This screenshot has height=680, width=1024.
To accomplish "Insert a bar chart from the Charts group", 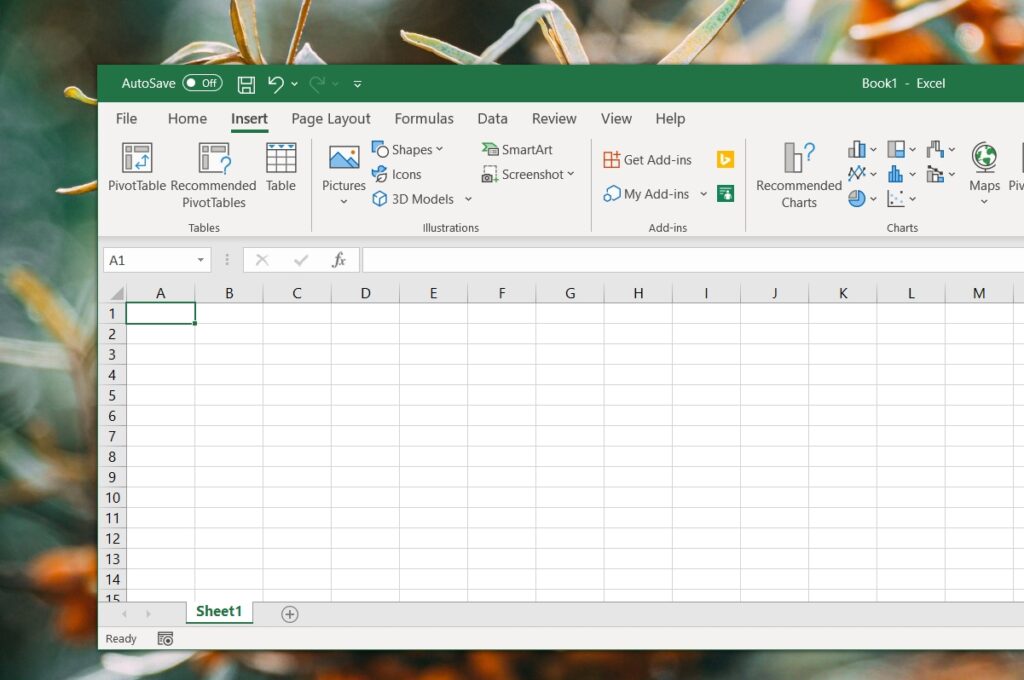I will coord(857,148).
